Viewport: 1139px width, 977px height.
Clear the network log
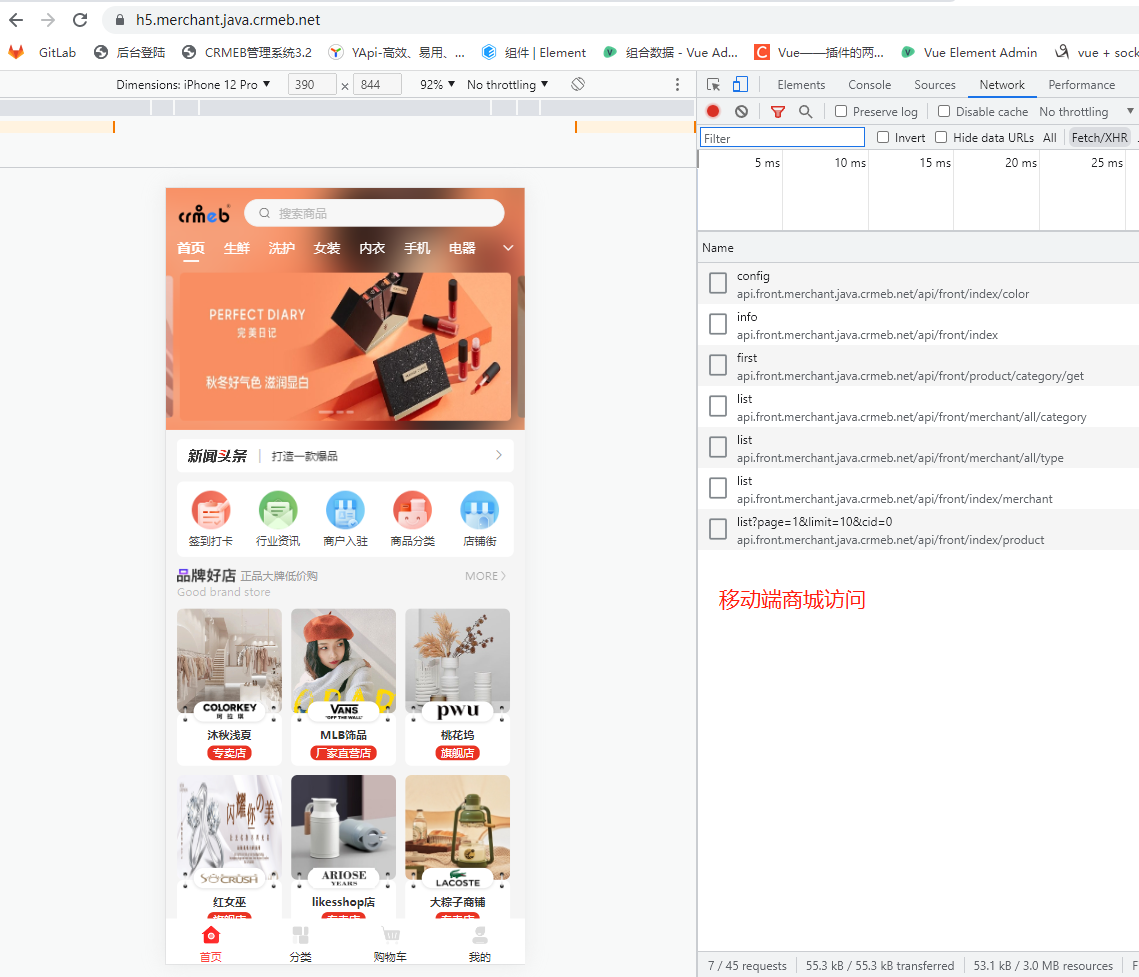pos(741,111)
